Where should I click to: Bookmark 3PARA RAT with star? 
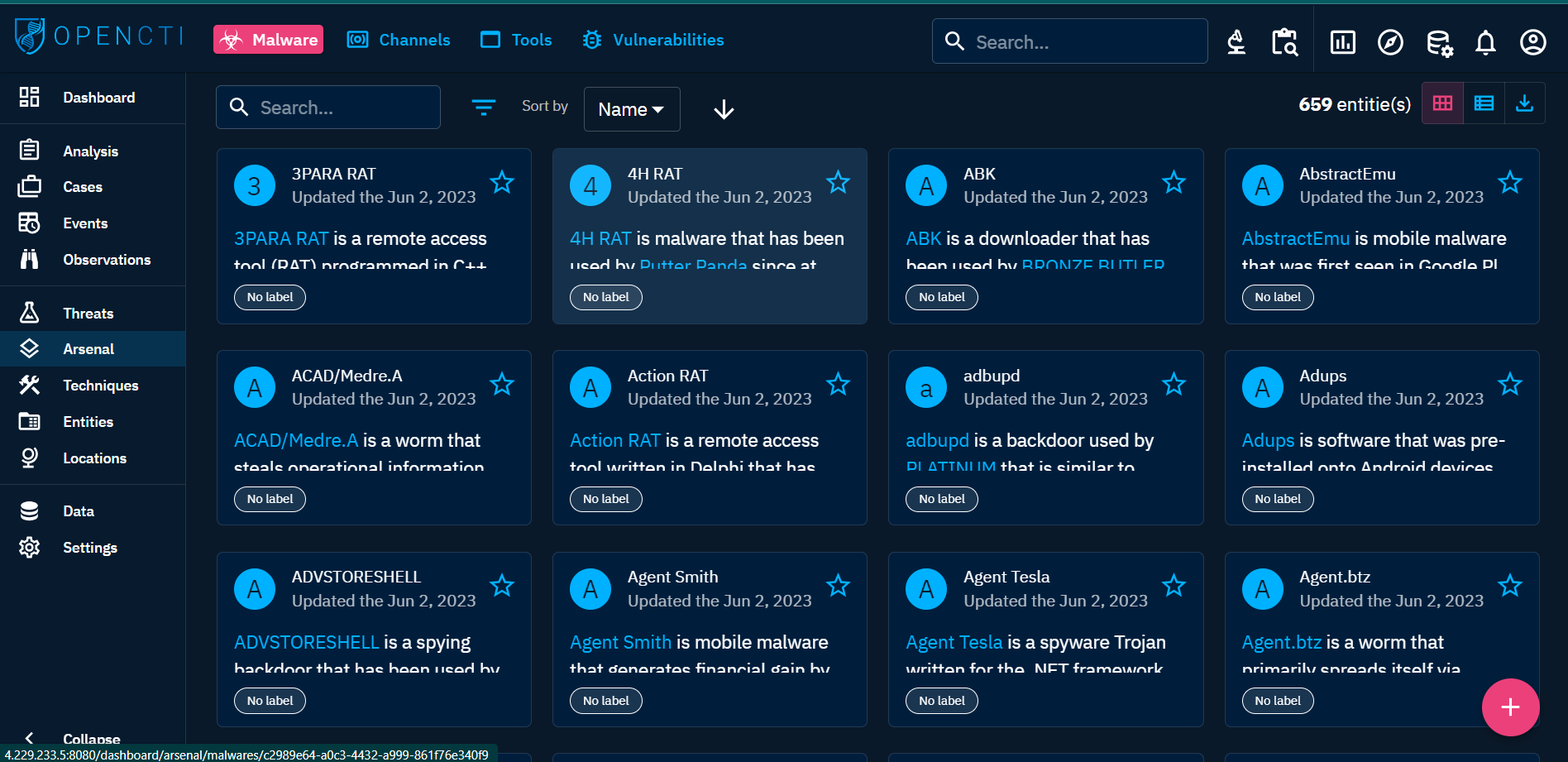(x=502, y=182)
